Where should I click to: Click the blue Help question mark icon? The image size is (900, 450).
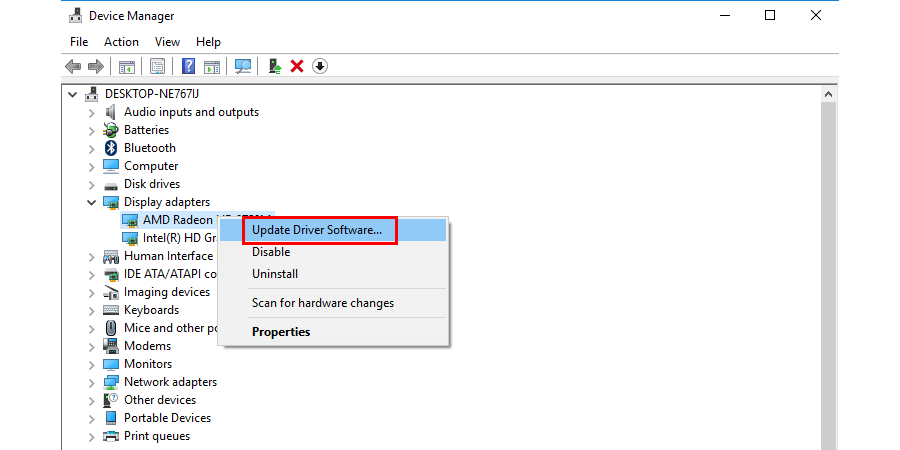click(x=188, y=67)
